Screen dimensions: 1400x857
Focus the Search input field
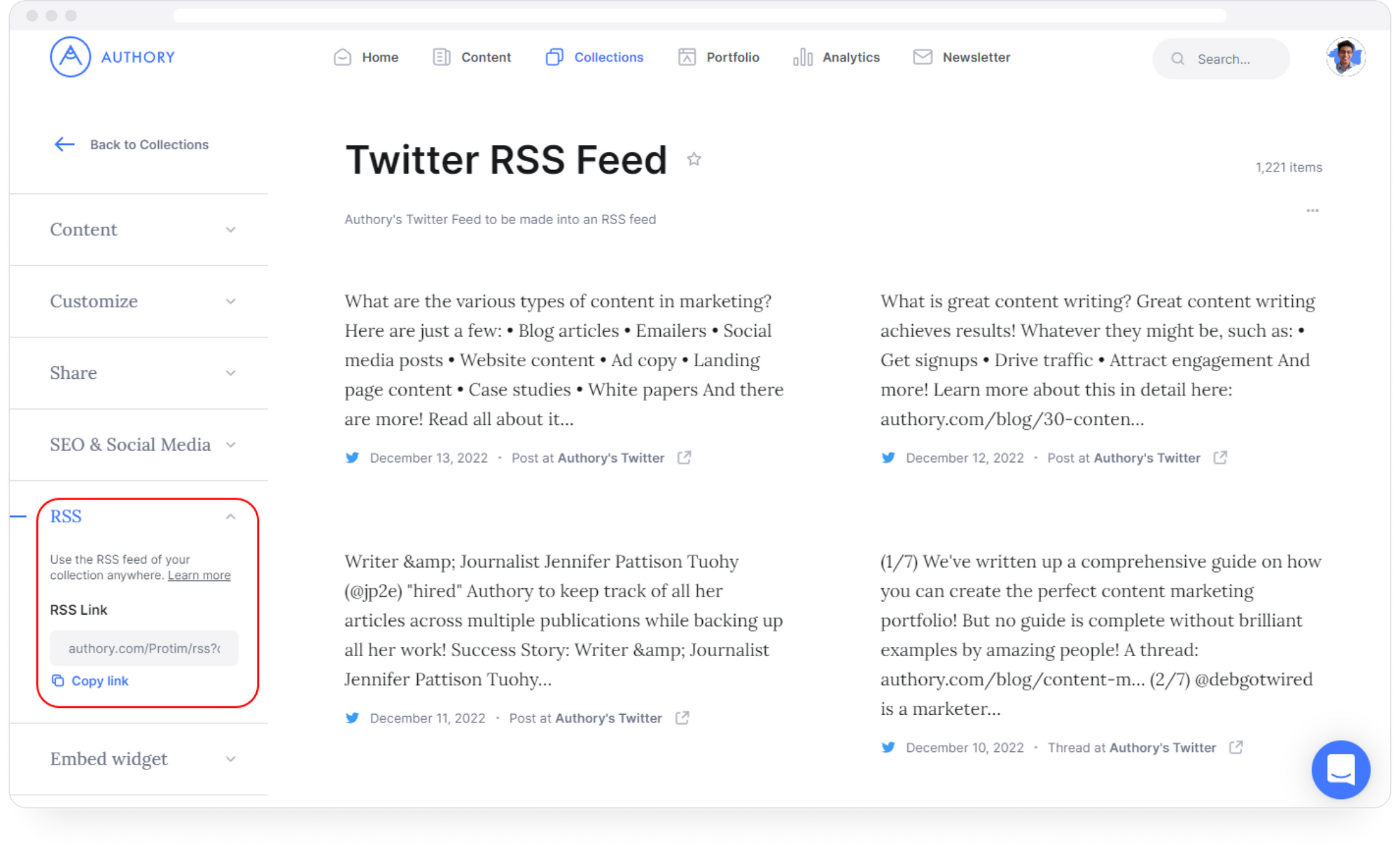(x=1221, y=59)
